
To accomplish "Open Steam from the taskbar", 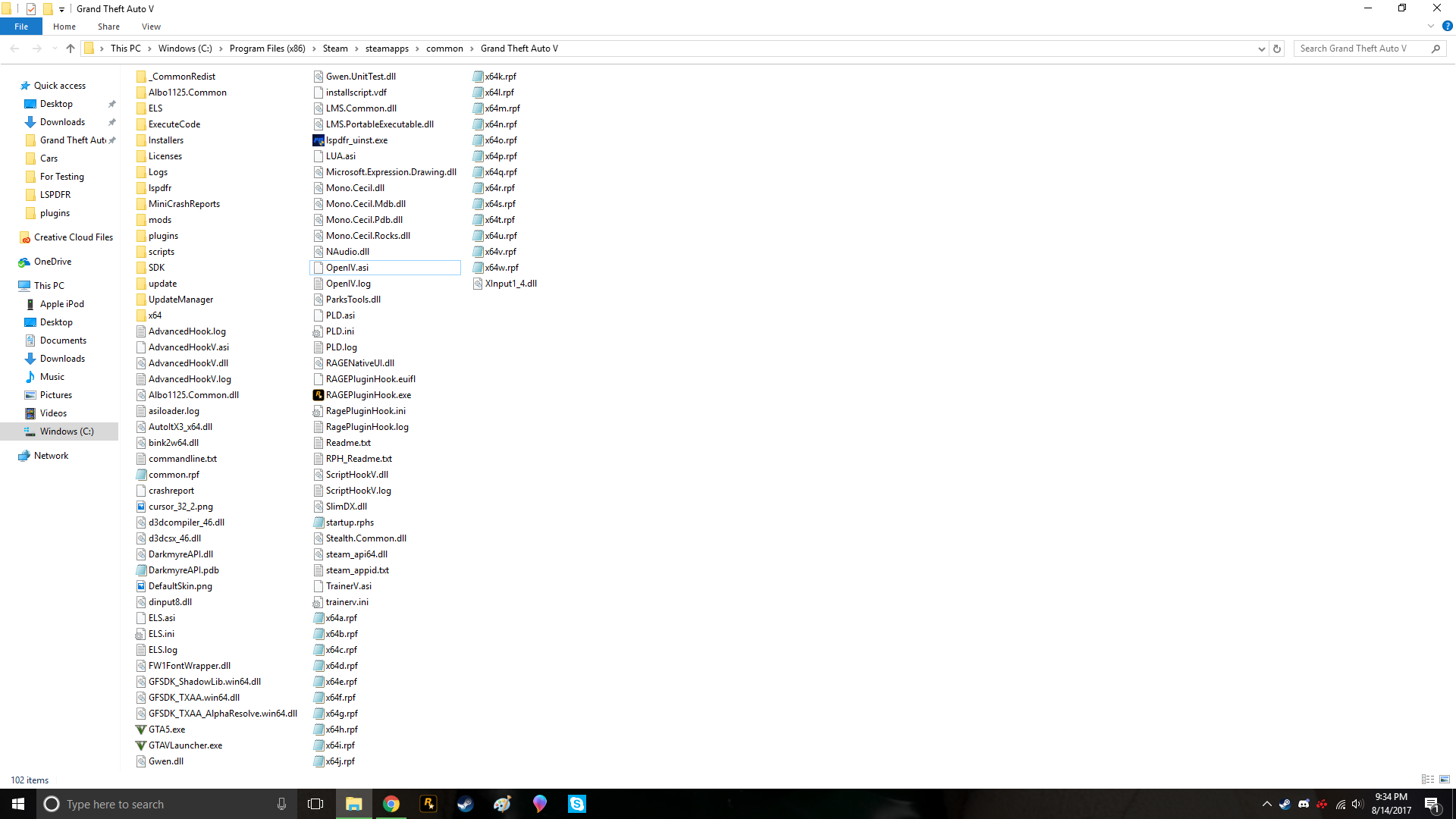I will click(465, 804).
